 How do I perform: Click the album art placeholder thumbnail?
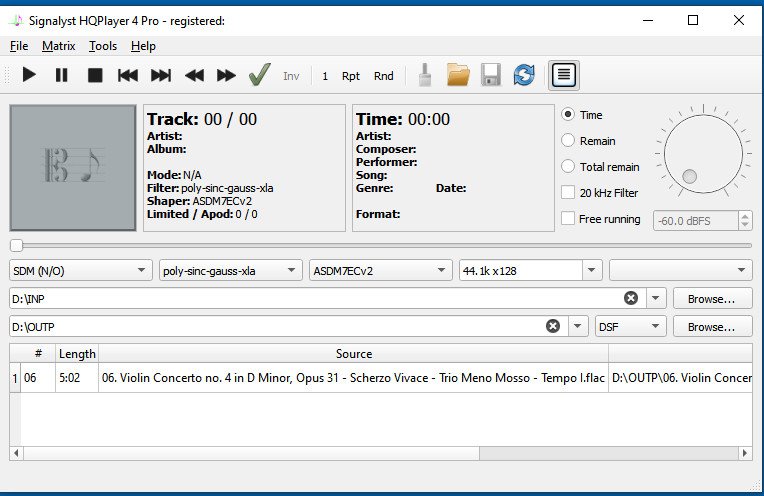[x=73, y=168]
